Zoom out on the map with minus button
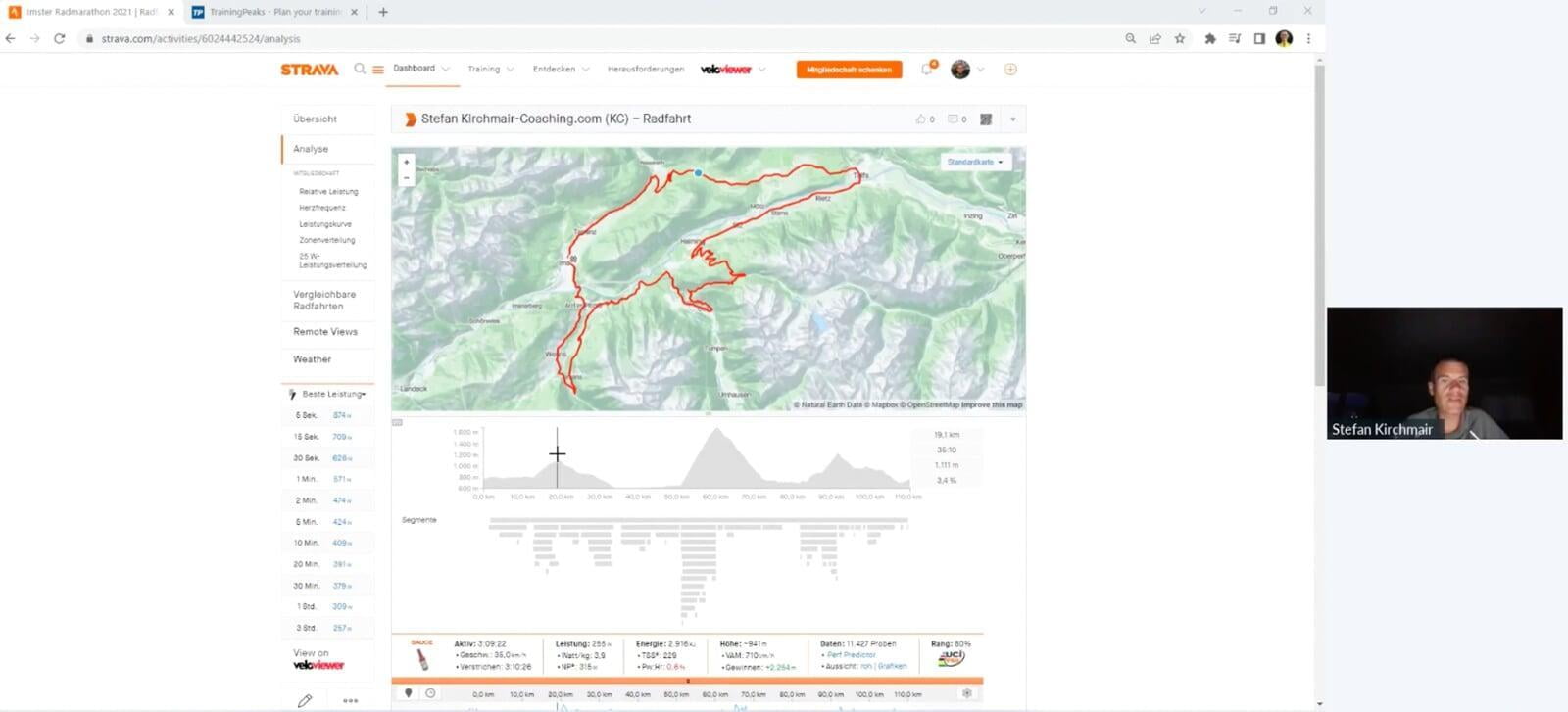This screenshot has width=1568, height=712. point(407,177)
